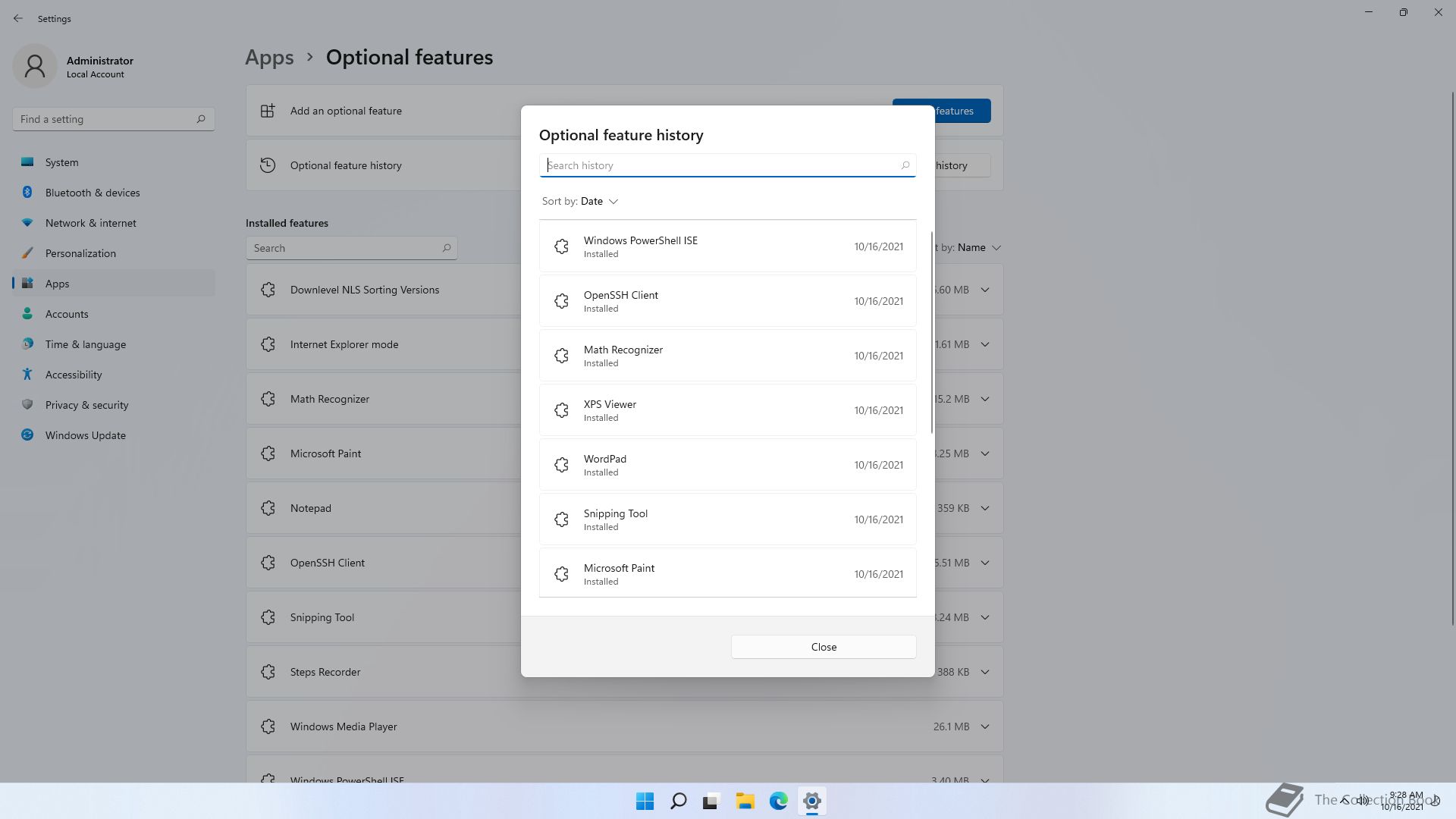Click the Time & language globe icon
The height and width of the screenshot is (819, 1456).
point(27,344)
